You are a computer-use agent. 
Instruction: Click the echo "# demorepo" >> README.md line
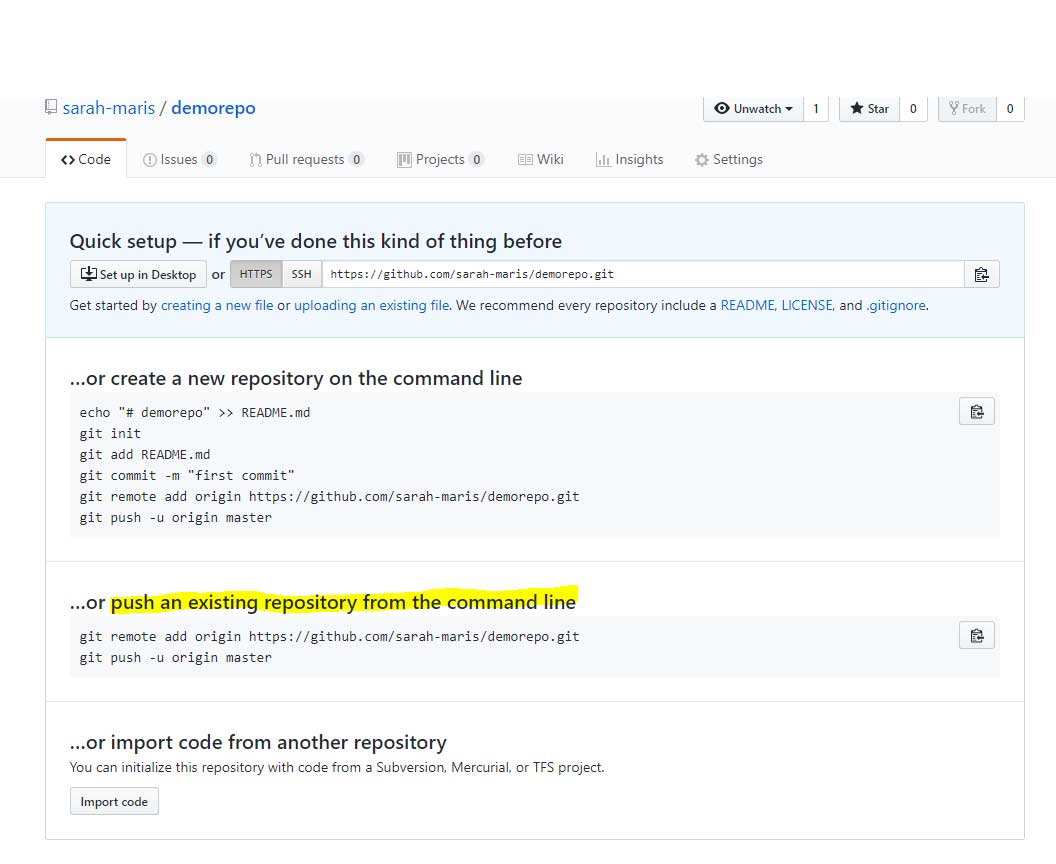tap(195, 412)
